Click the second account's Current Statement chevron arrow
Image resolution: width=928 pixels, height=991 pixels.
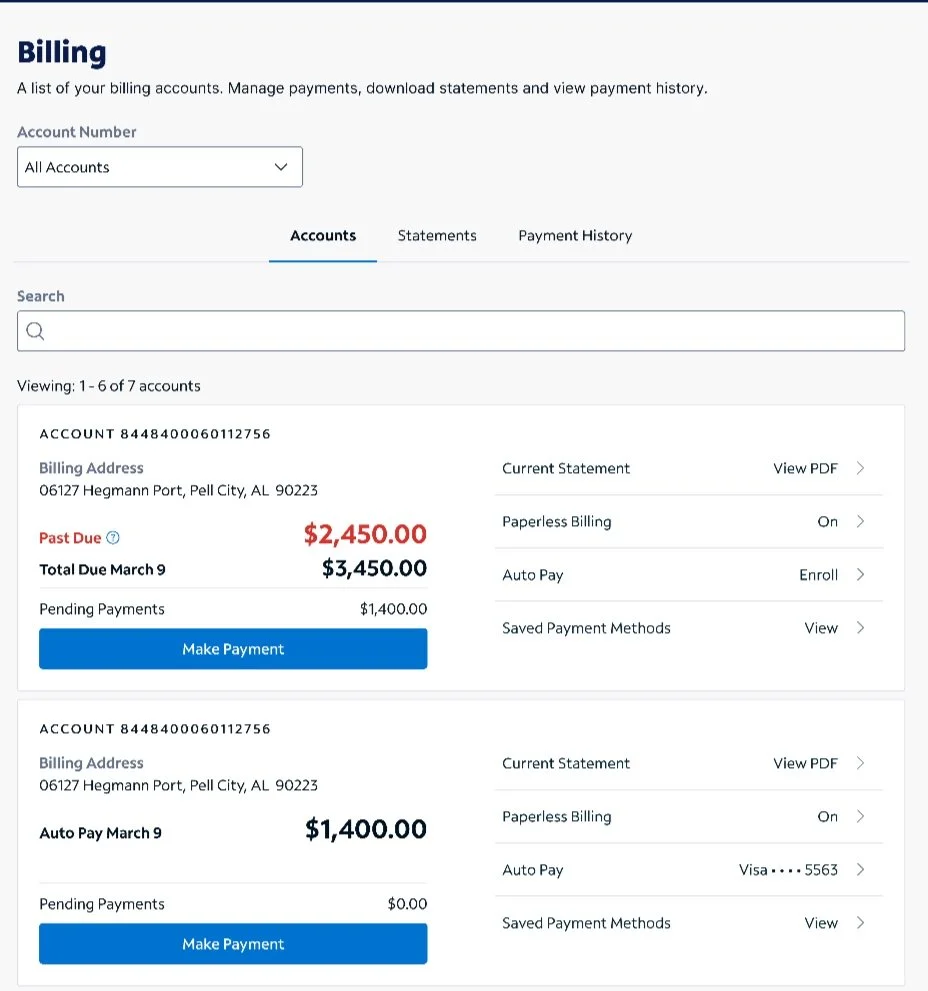click(860, 763)
